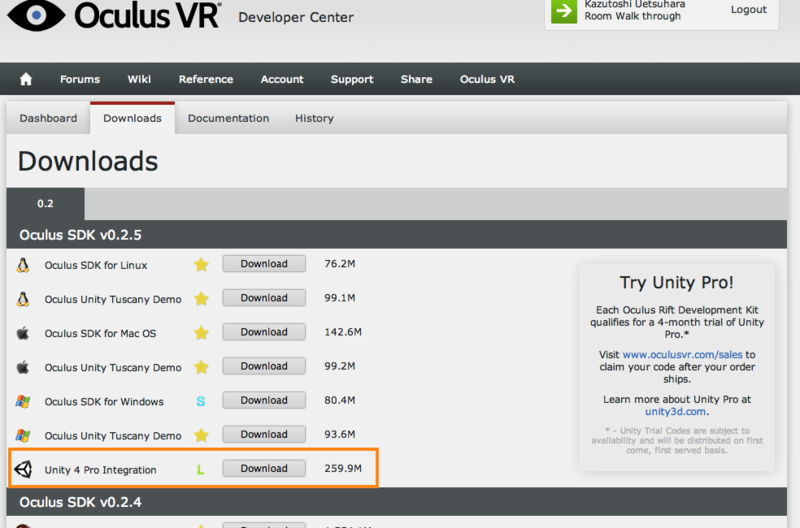Screen dimensions: 800x528
Task: Click star icon on 99.2M Tuscany Demo row
Action: (202, 367)
